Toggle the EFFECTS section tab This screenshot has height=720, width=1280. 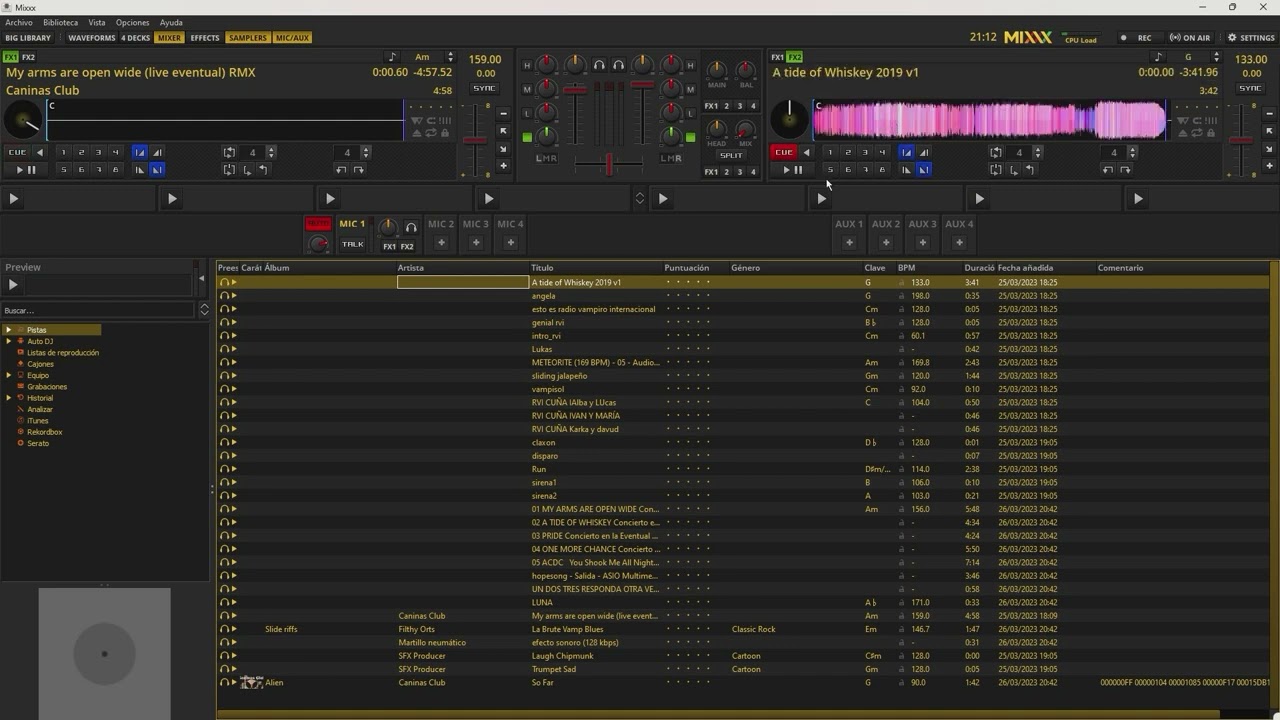pyautogui.click(x=205, y=38)
